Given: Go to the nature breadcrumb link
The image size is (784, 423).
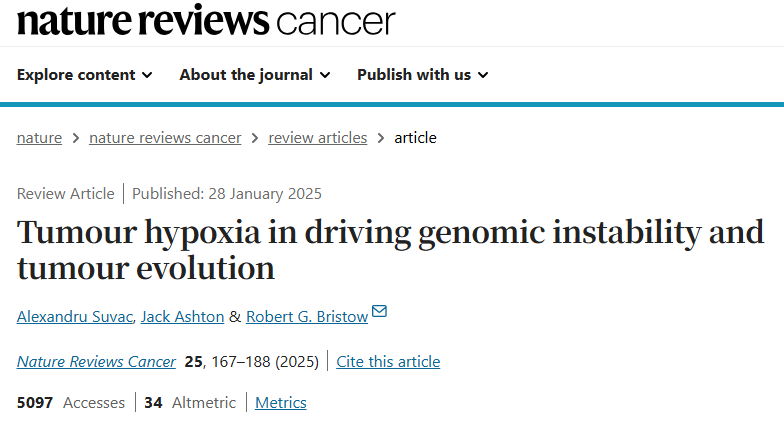Looking at the screenshot, I should coord(40,138).
